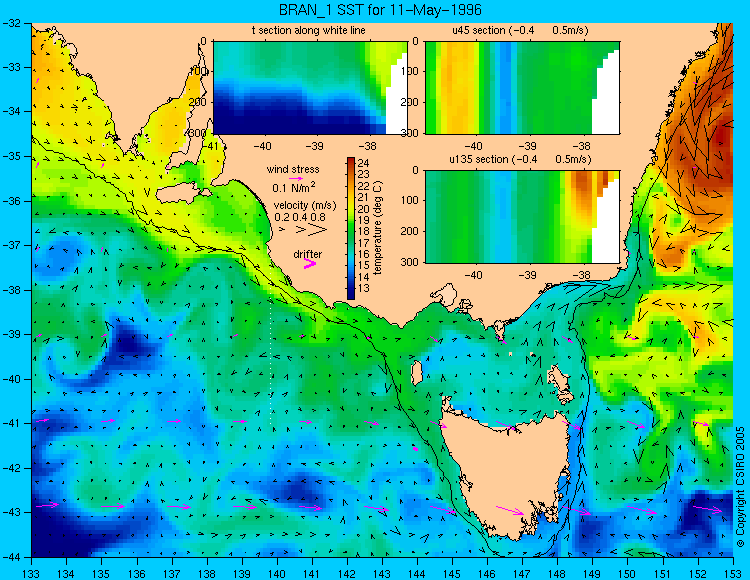Click the '-38' tick under the u135 section plot
This screenshot has width=750, height=580.
581,275
